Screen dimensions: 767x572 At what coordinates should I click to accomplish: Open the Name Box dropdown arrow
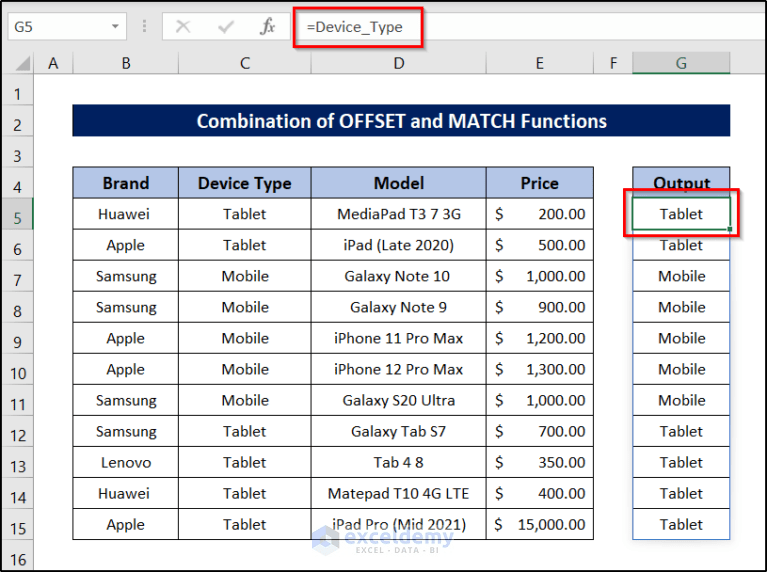(115, 26)
